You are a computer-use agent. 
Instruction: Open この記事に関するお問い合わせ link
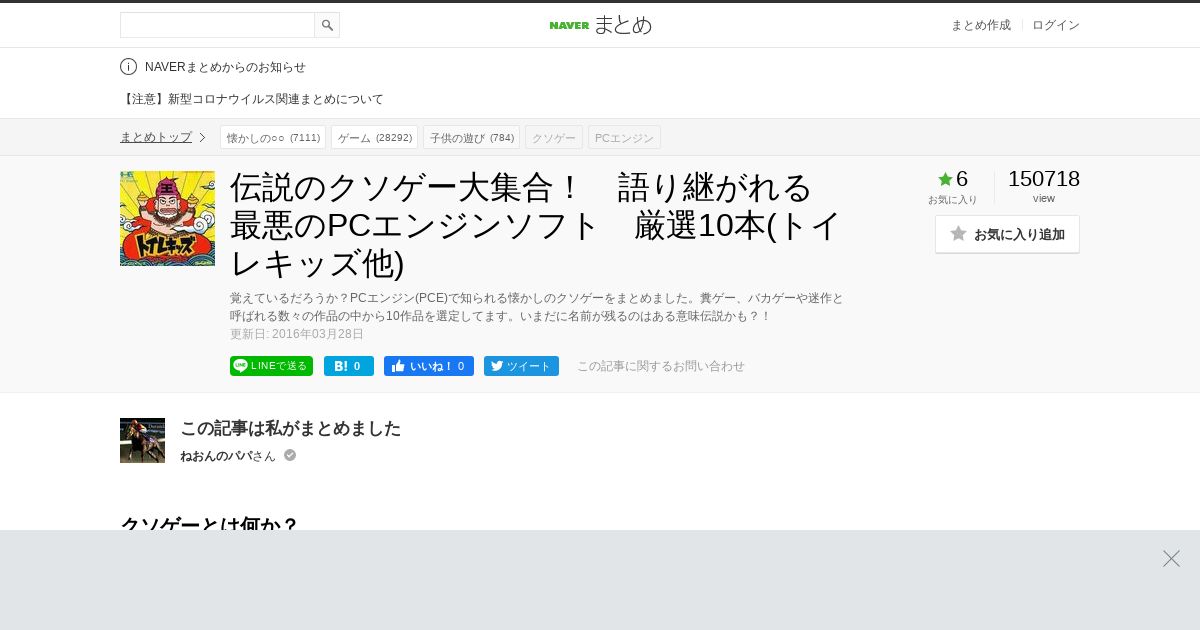coord(661,366)
